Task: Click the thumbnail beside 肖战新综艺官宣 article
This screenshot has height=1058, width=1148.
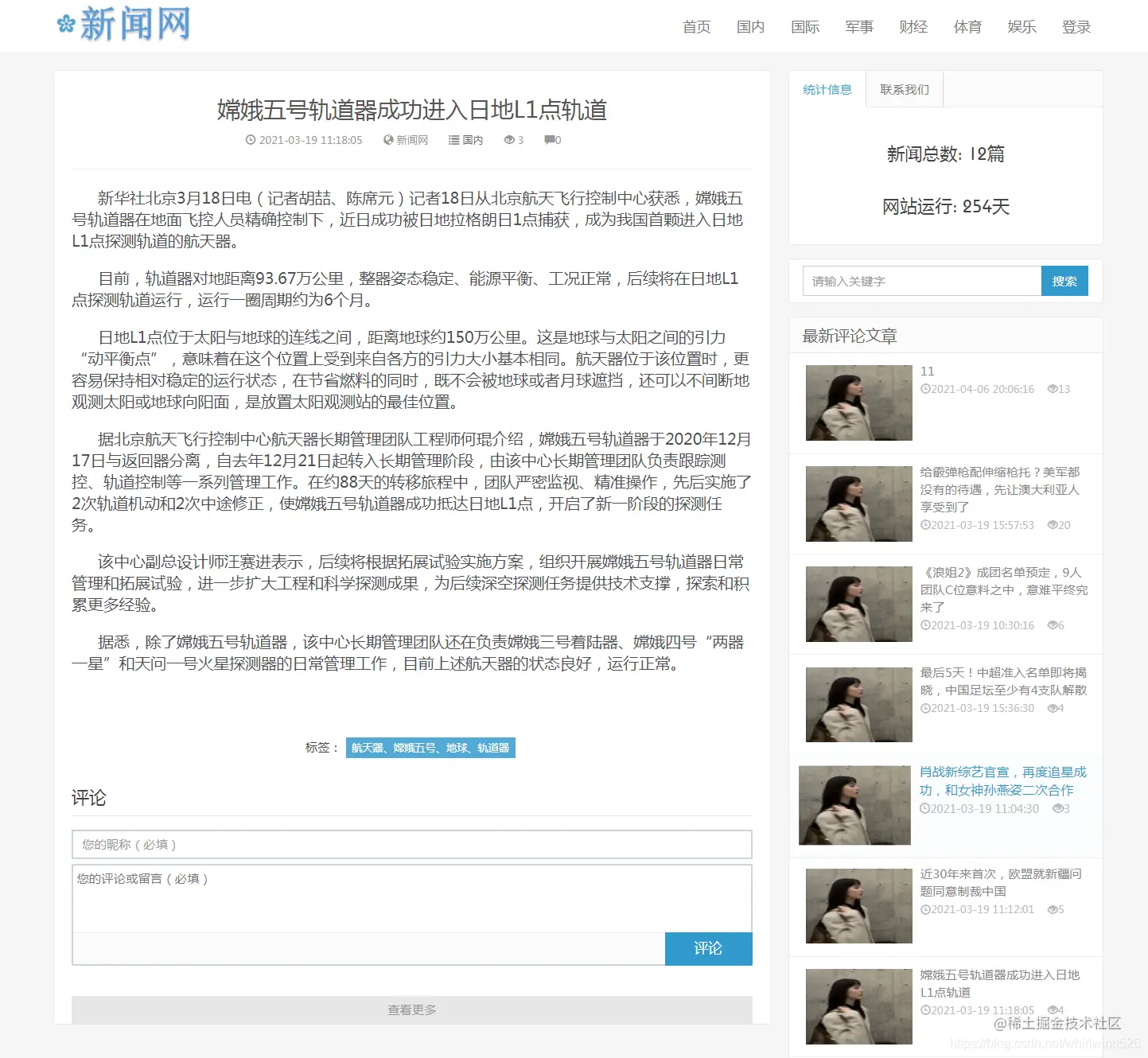Action: click(854, 805)
